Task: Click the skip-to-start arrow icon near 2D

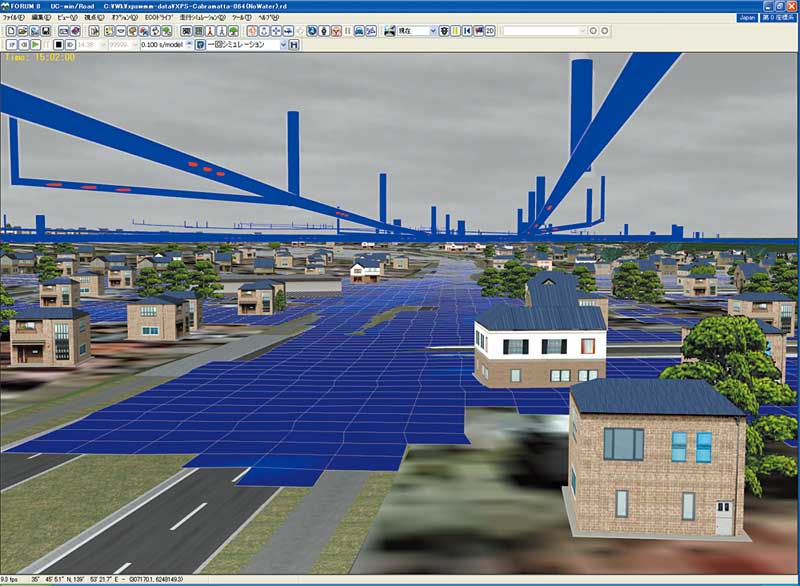Action: [467, 31]
